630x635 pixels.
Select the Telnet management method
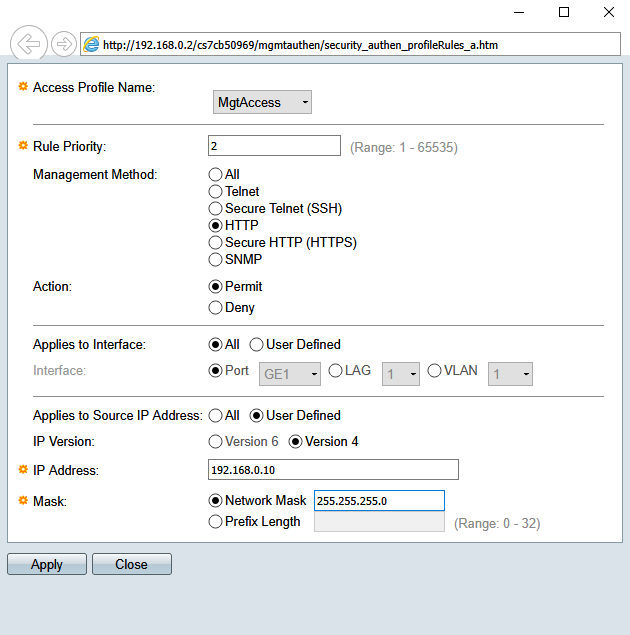[x=215, y=191]
